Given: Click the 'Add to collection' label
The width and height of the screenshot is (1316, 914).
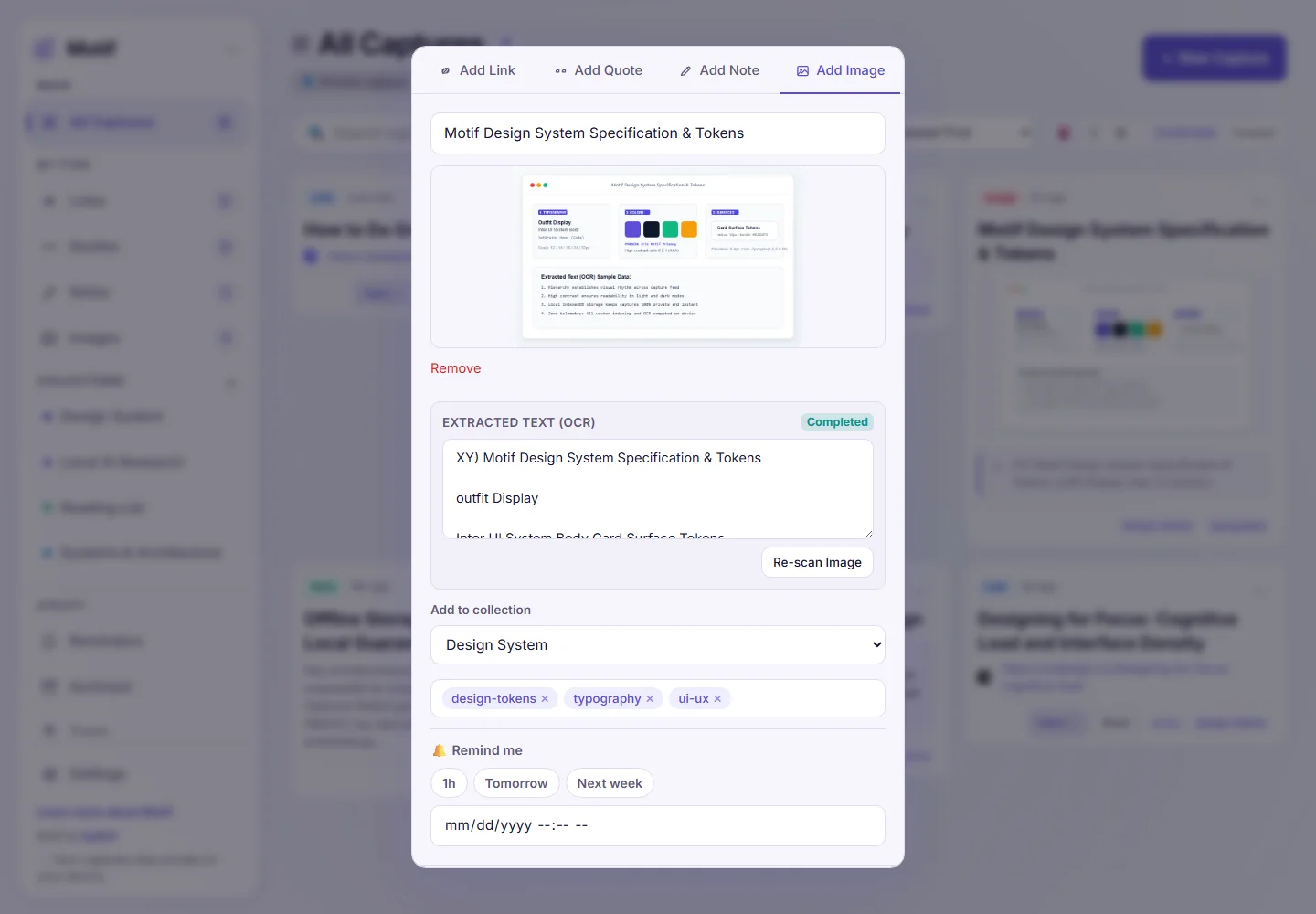Looking at the screenshot, I should (481, 610).
